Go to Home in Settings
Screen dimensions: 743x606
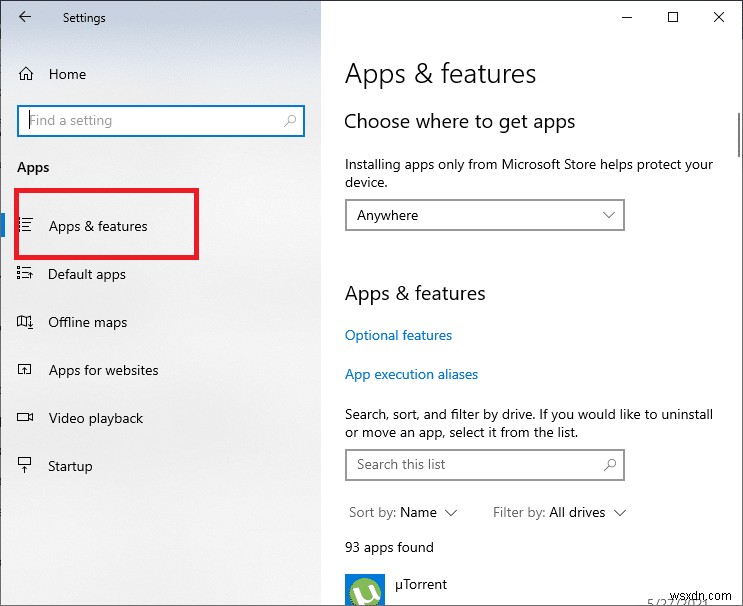click(67, 74)
